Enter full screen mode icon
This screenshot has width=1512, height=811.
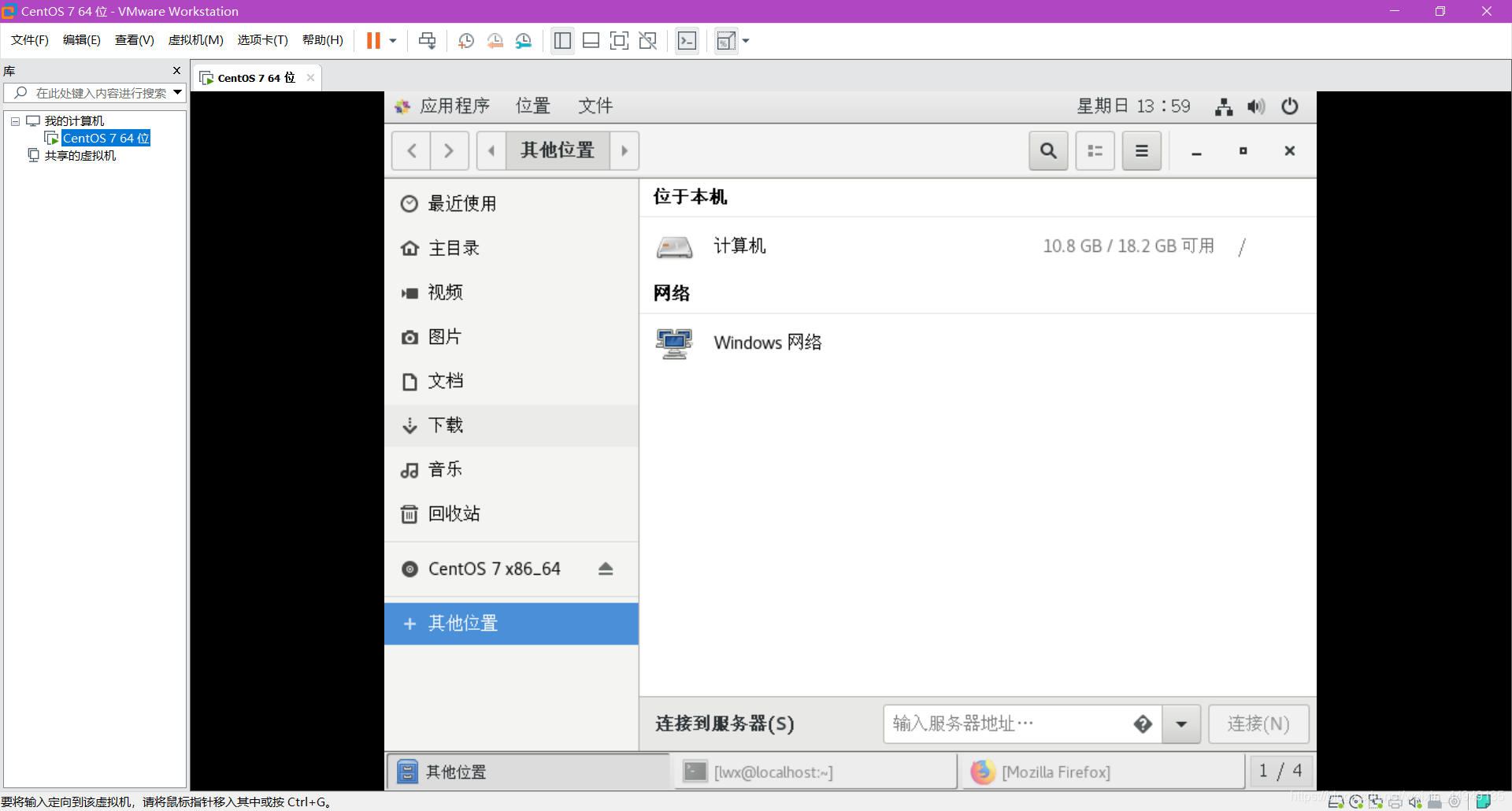click(x=619, y=41)
